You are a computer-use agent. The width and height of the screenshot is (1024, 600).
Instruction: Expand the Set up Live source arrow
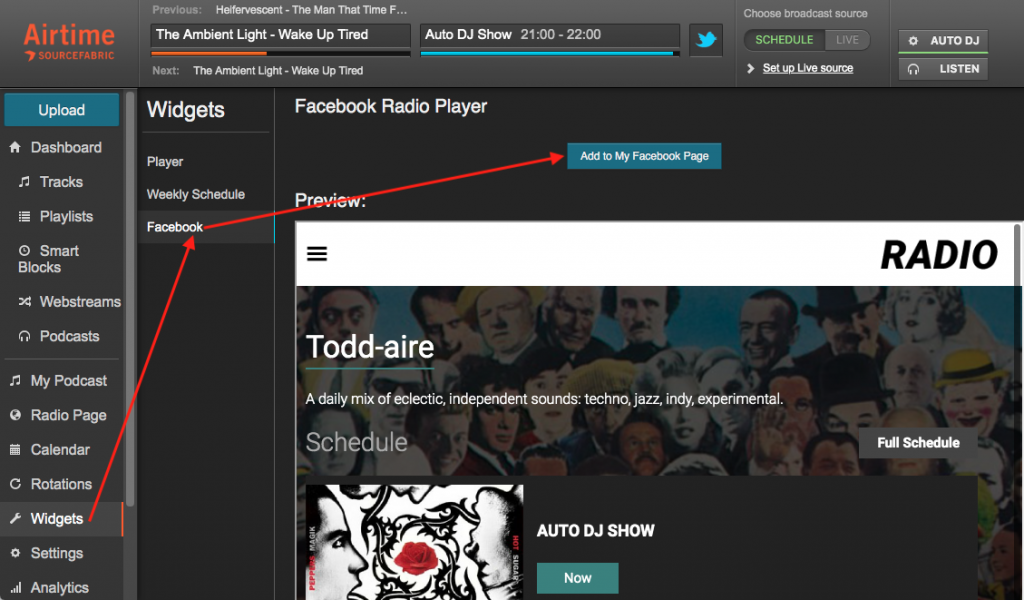[x=752, y=68]
